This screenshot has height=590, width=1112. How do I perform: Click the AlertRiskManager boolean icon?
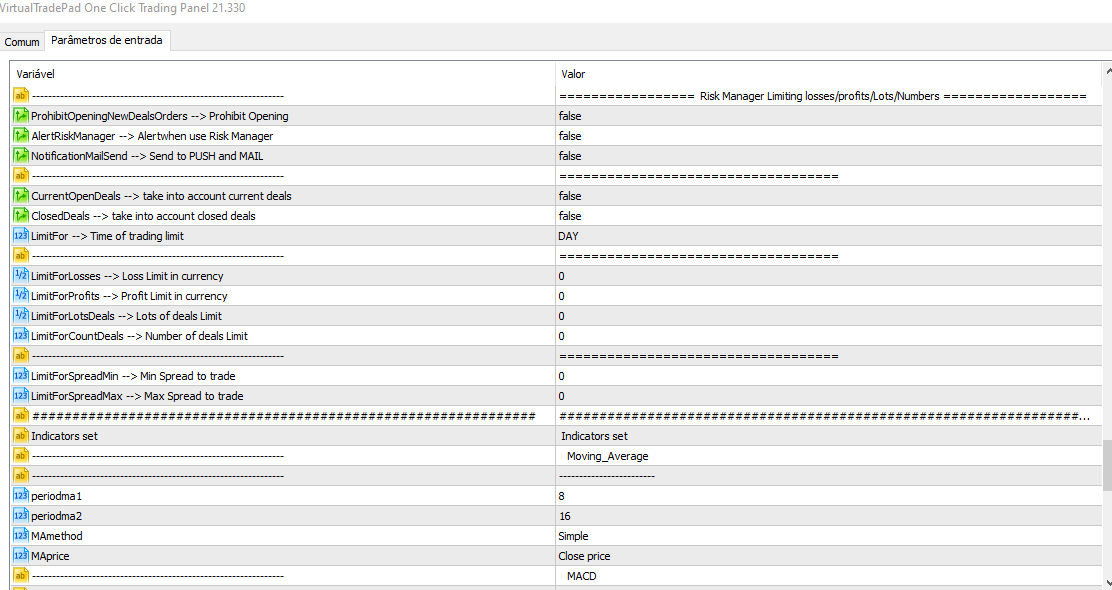(21, 136)
